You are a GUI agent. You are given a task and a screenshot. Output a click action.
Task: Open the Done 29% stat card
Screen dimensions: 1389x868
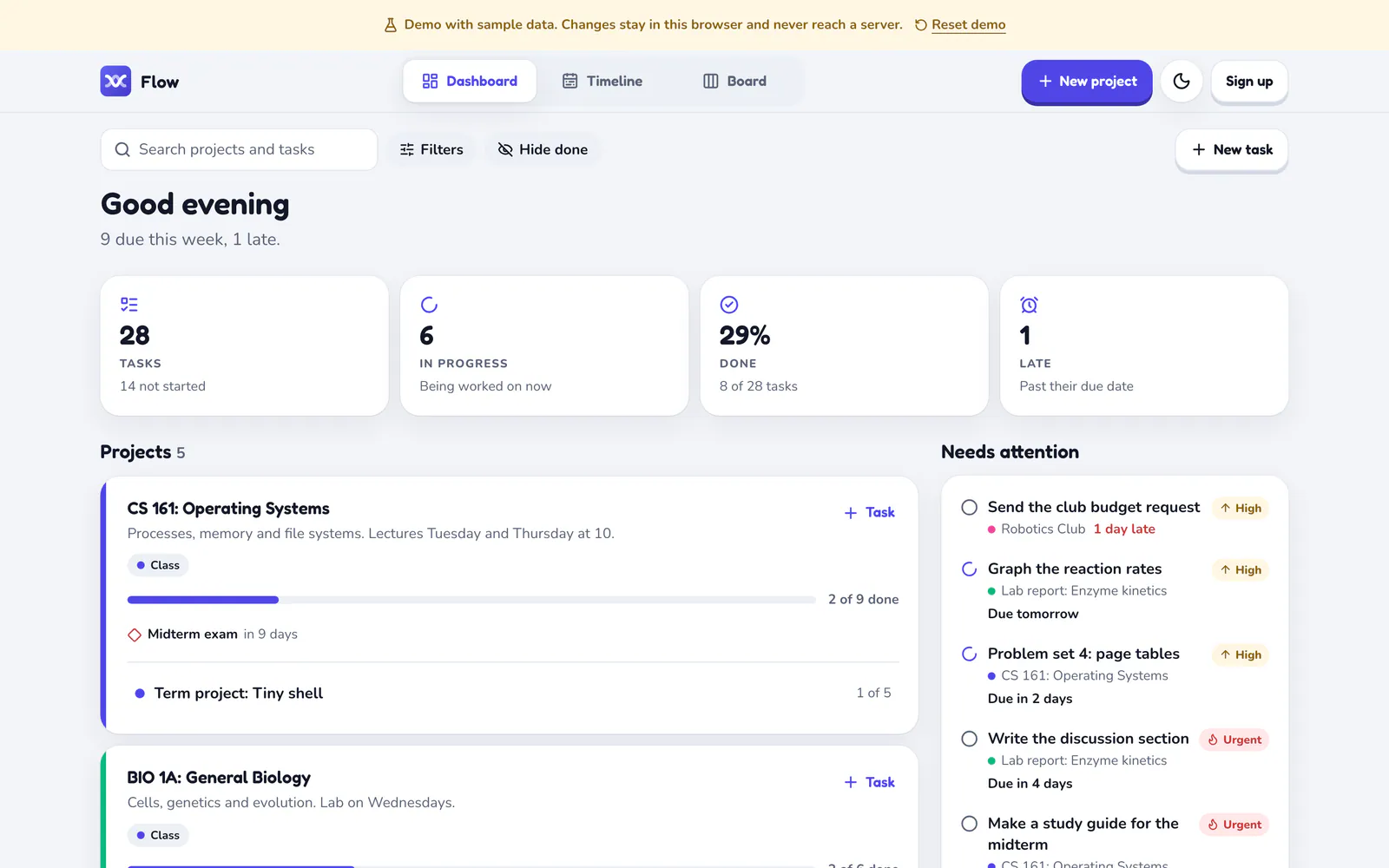[x=844, y=345]
